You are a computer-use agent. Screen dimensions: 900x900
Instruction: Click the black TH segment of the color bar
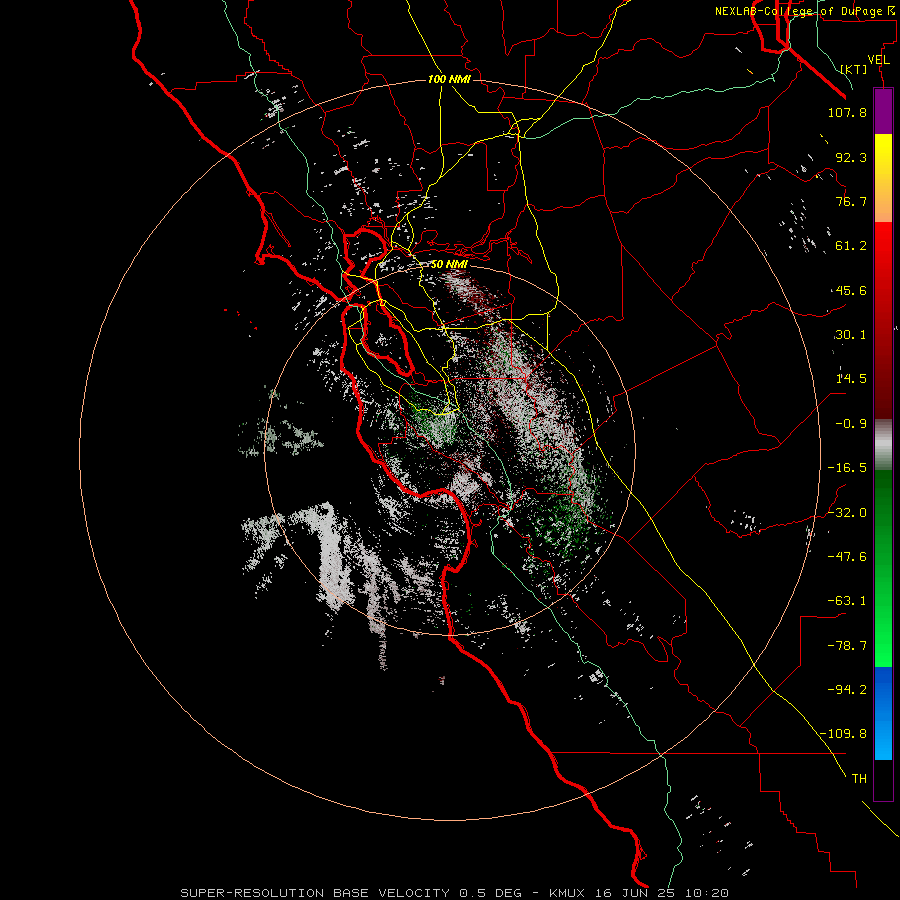[883, 779]
